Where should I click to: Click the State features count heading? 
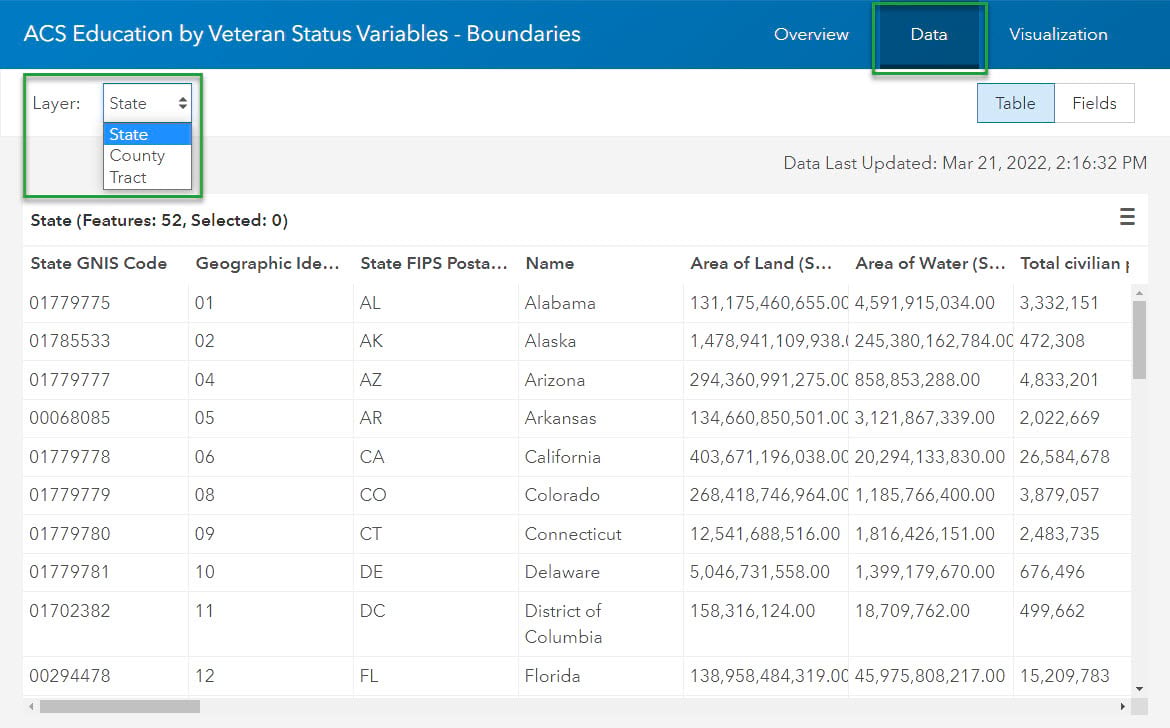point(159,220)
